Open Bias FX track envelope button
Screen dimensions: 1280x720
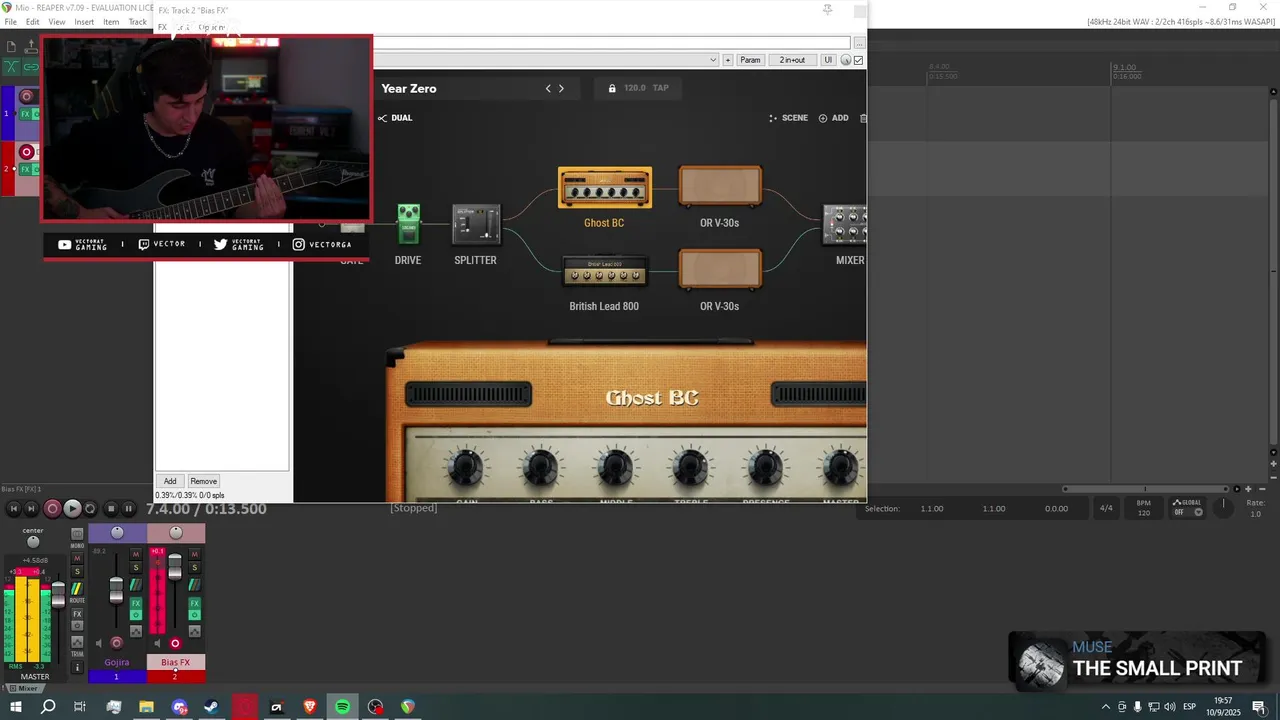pyautogui.click(x=195, y=631)
